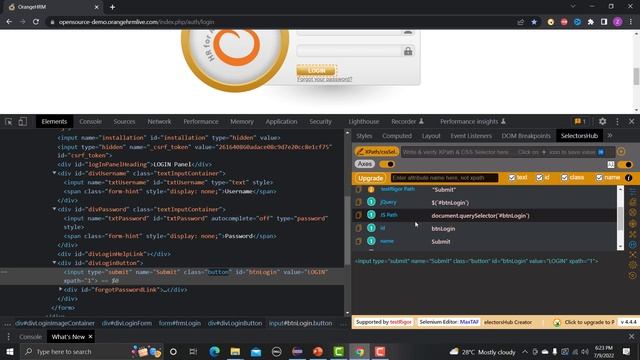This screenshot has width=640, height=360.
Task: Collapse the divPassword node
Action: (54, 209)
